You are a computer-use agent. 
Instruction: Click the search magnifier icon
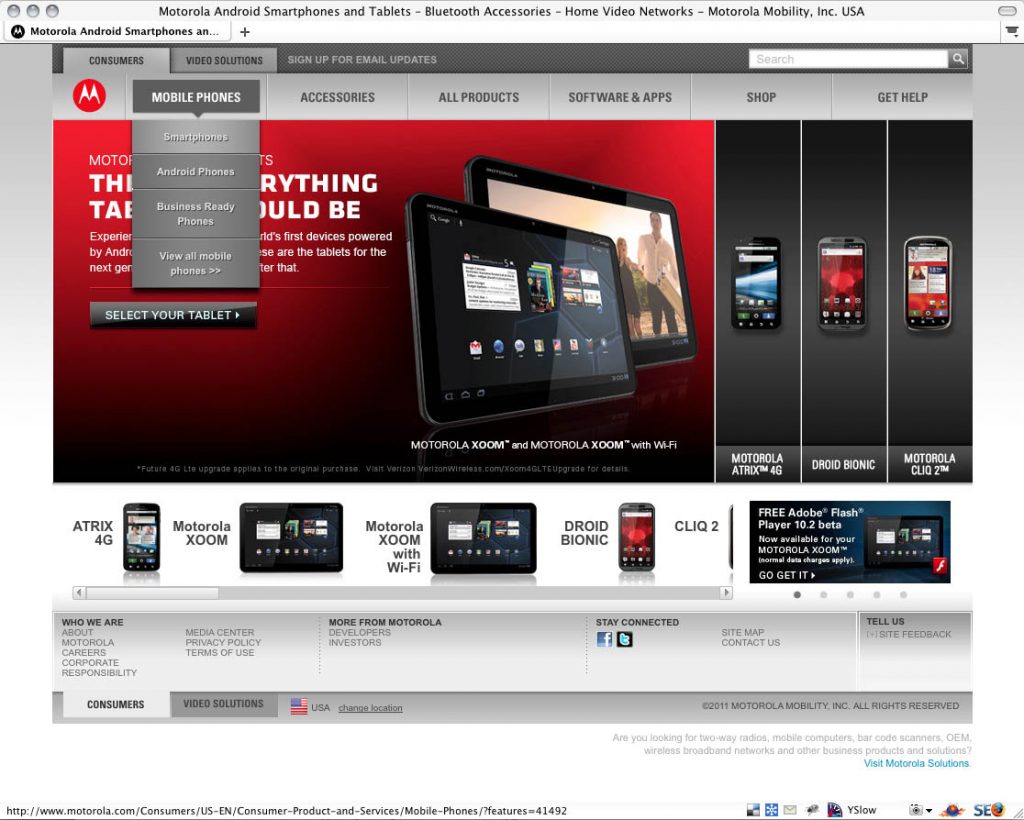click(958, 59)
